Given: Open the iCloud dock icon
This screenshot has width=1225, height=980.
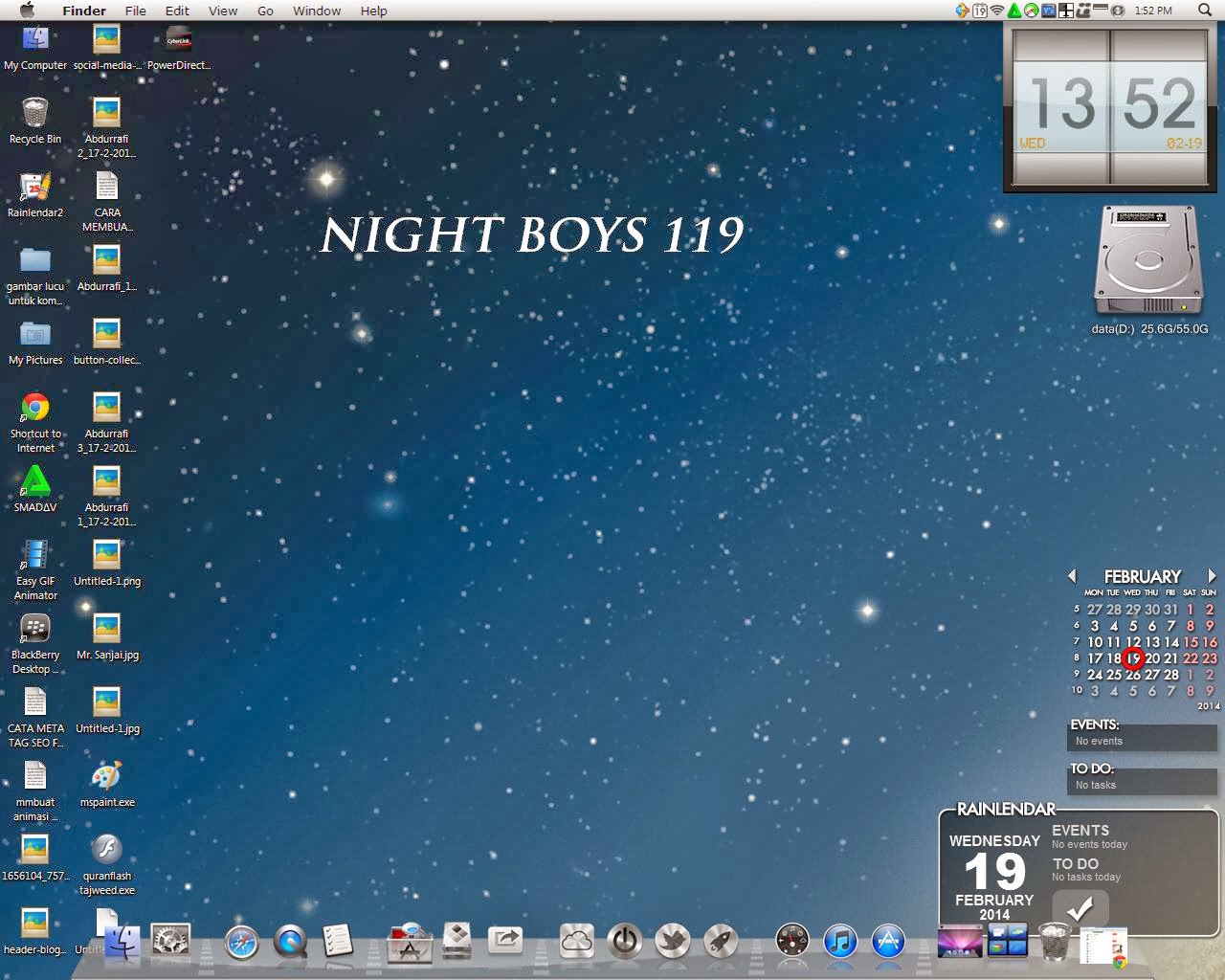Looking at the screenshot, I should (576, 941).
